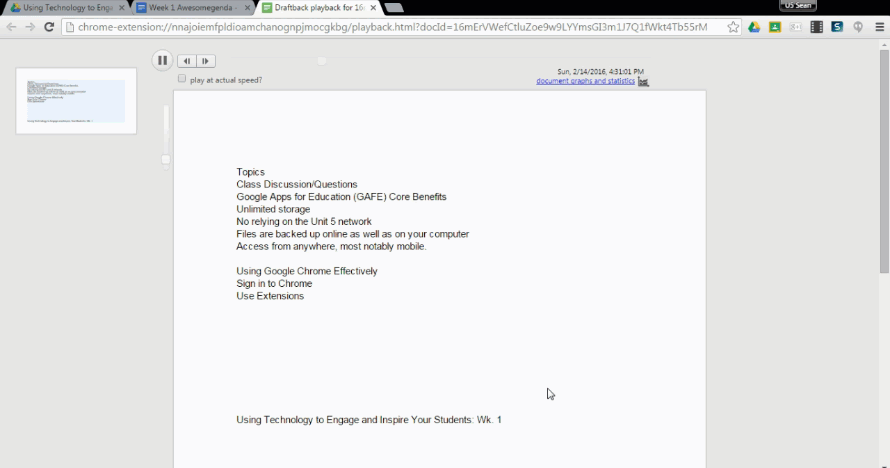Screen dimensions: 890x468
Task: Click the 'Topics' text line
Action: click(x=250, y=172)
